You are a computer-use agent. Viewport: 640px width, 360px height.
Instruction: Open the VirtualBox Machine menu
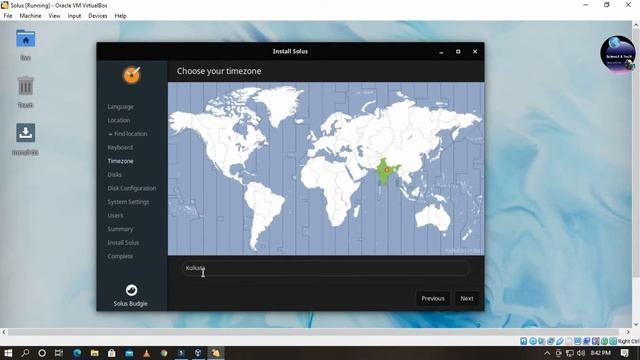coord(30,16)
